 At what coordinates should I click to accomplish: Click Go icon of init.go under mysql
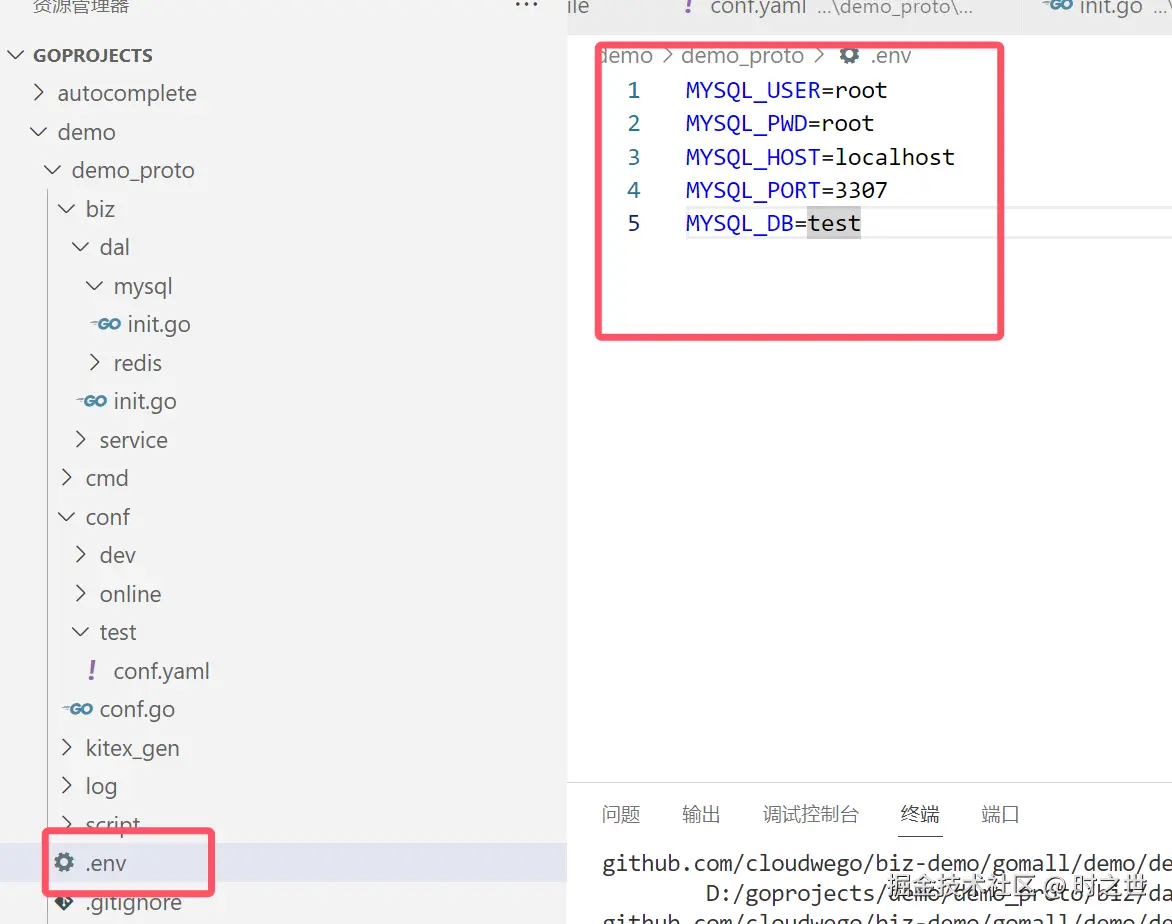(x=106, y=324)
